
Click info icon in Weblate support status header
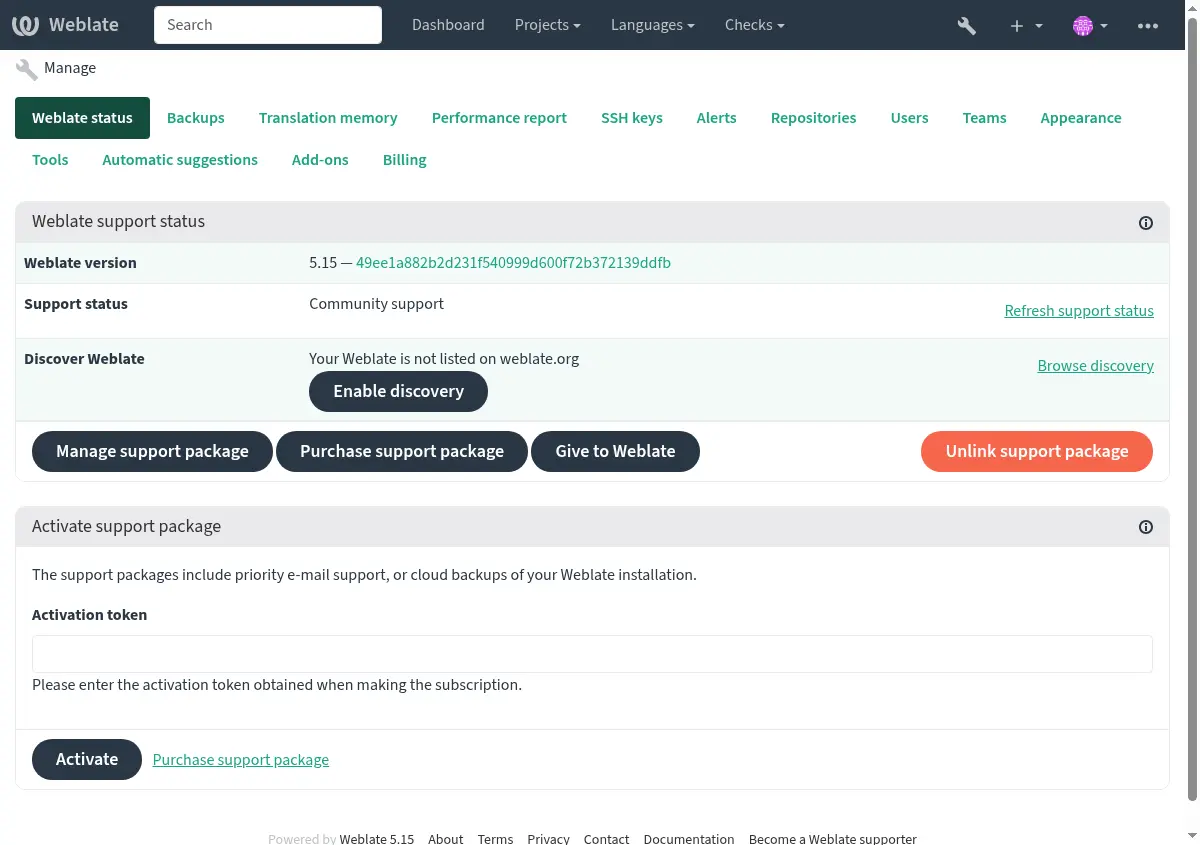[x=1146, y=223]
